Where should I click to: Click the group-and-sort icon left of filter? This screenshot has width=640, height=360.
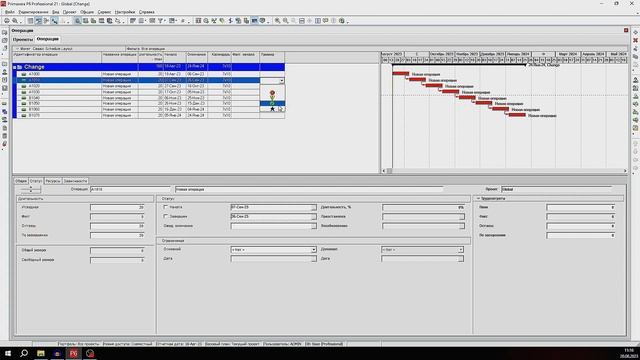(x=152, y=21)
